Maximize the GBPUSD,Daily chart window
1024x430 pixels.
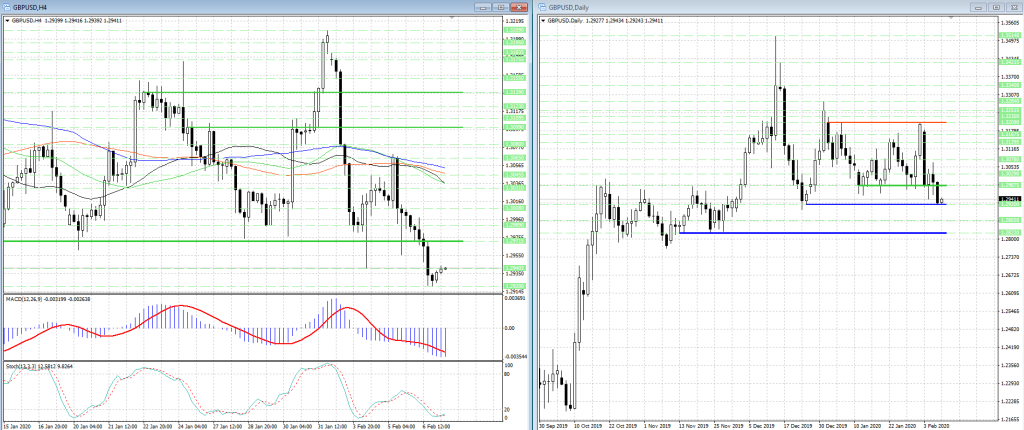click(x=996, y=8)
